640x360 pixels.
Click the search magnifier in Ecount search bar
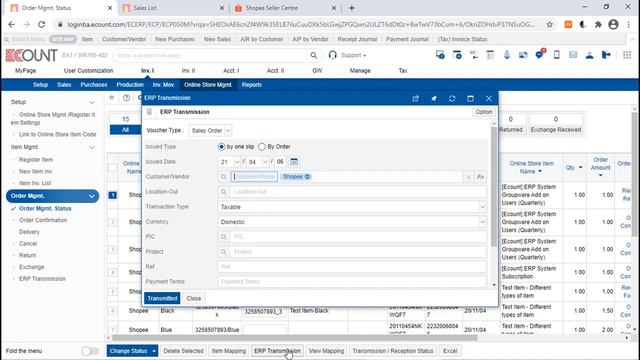pyautogui.click(x=313, y=55)
